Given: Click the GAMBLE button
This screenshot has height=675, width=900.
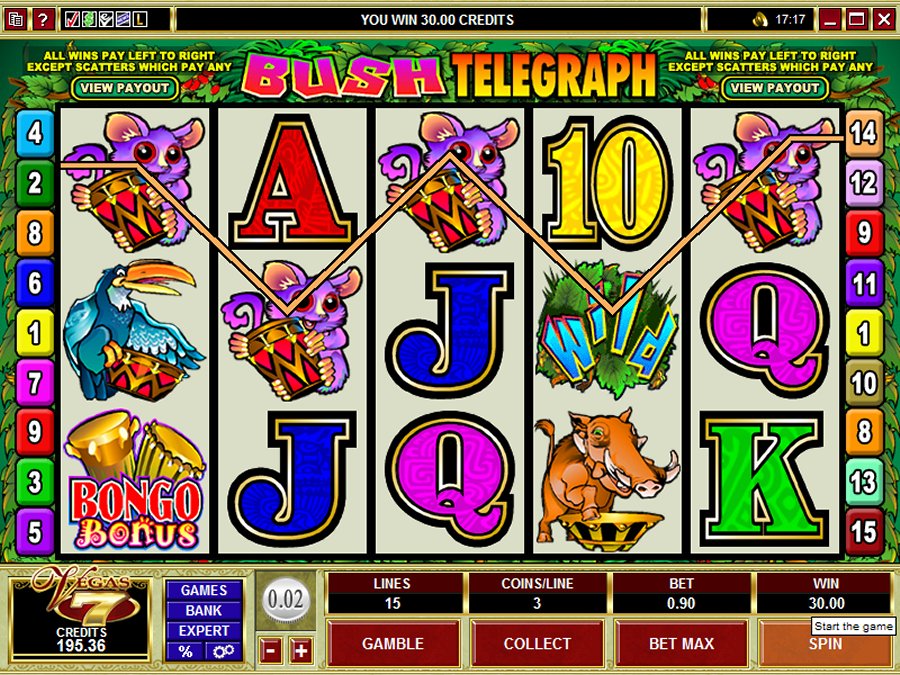Looking at the screenshot, I should [x=393, y=643].
